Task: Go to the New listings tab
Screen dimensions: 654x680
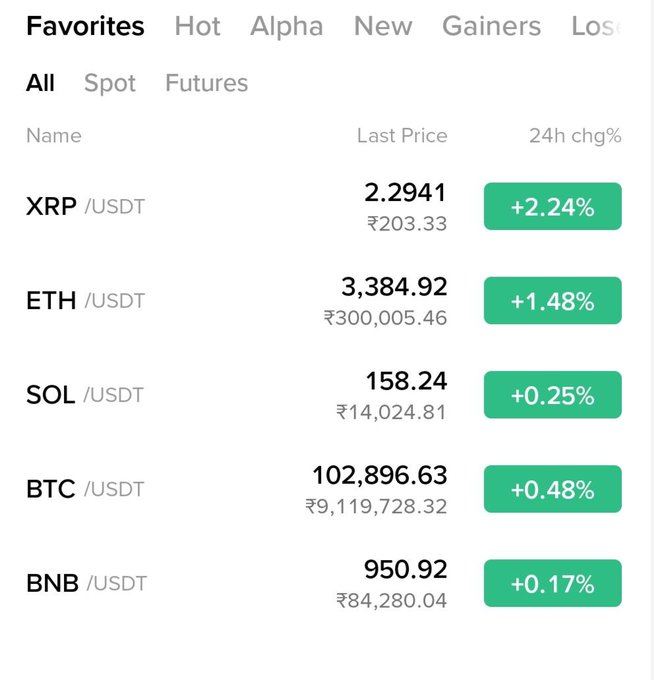Action: [x=383, y=26]
